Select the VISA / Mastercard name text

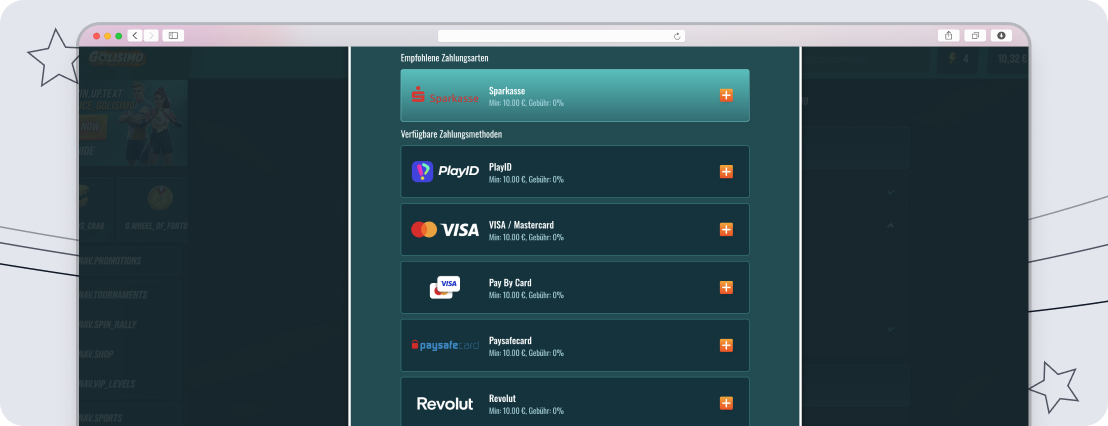pos(521,225)
